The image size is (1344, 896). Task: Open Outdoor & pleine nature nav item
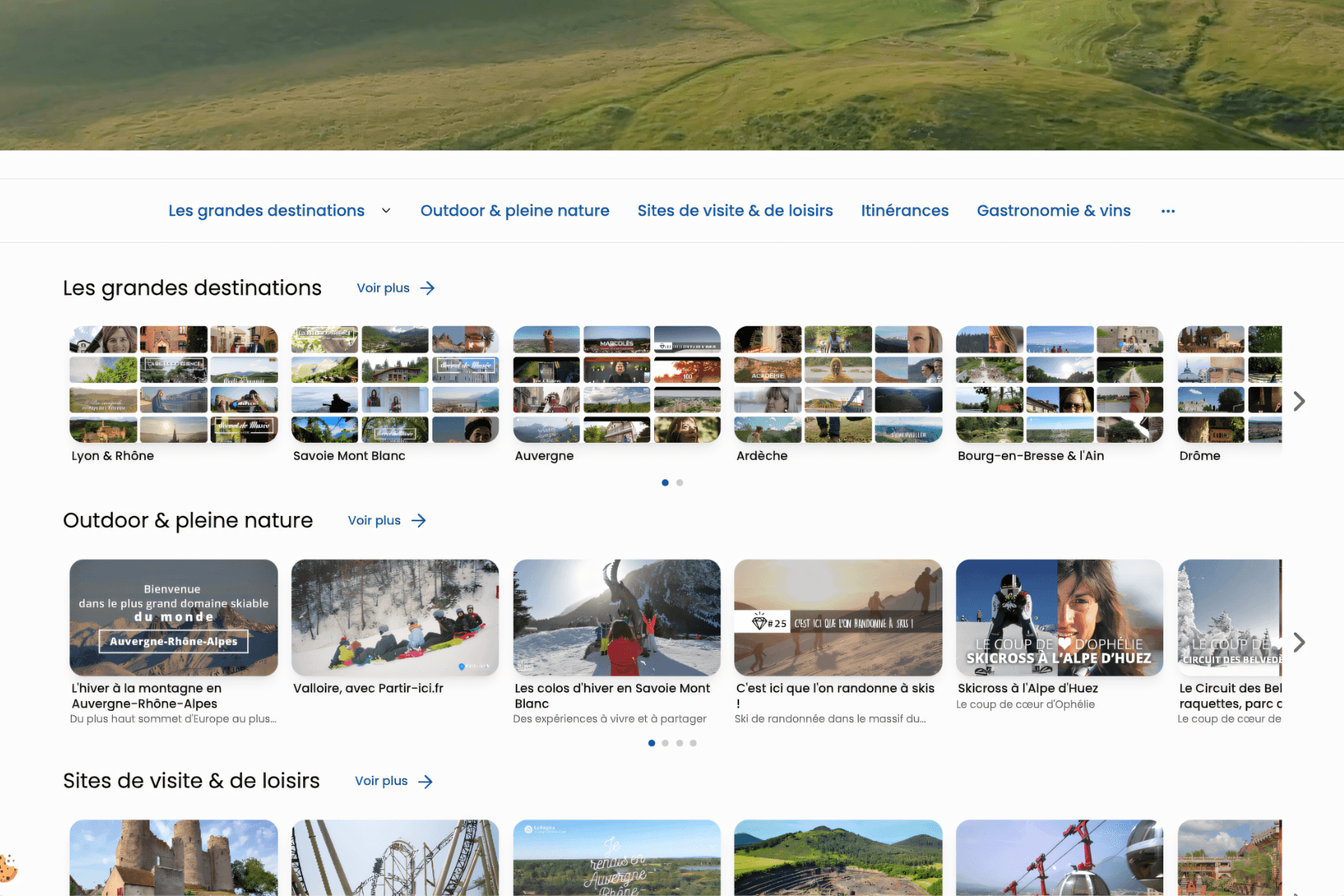(x=514, y=211)
